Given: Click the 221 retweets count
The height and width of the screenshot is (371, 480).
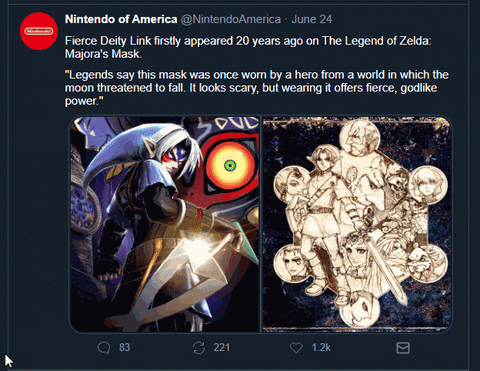Looking at the screenshot, I should coord(222,347).
